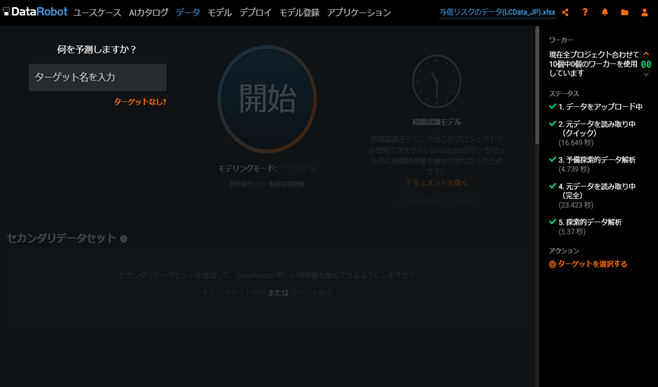Open the アプリケーション menu
Viewport: 658px width, 387px height.
click(359, 13)
